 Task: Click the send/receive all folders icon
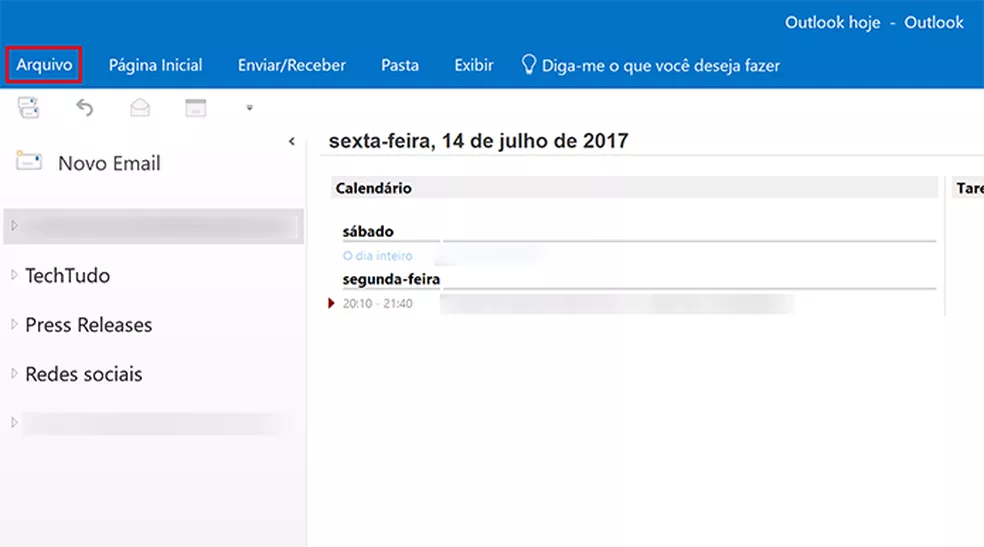(28, 108)
